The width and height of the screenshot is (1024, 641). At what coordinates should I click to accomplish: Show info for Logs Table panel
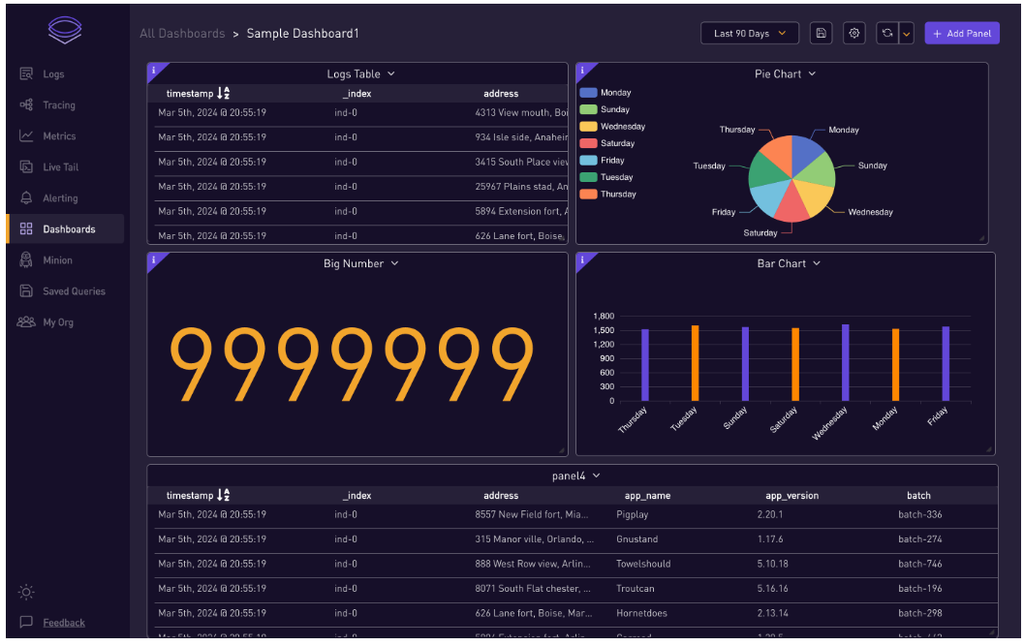[154, 70]
